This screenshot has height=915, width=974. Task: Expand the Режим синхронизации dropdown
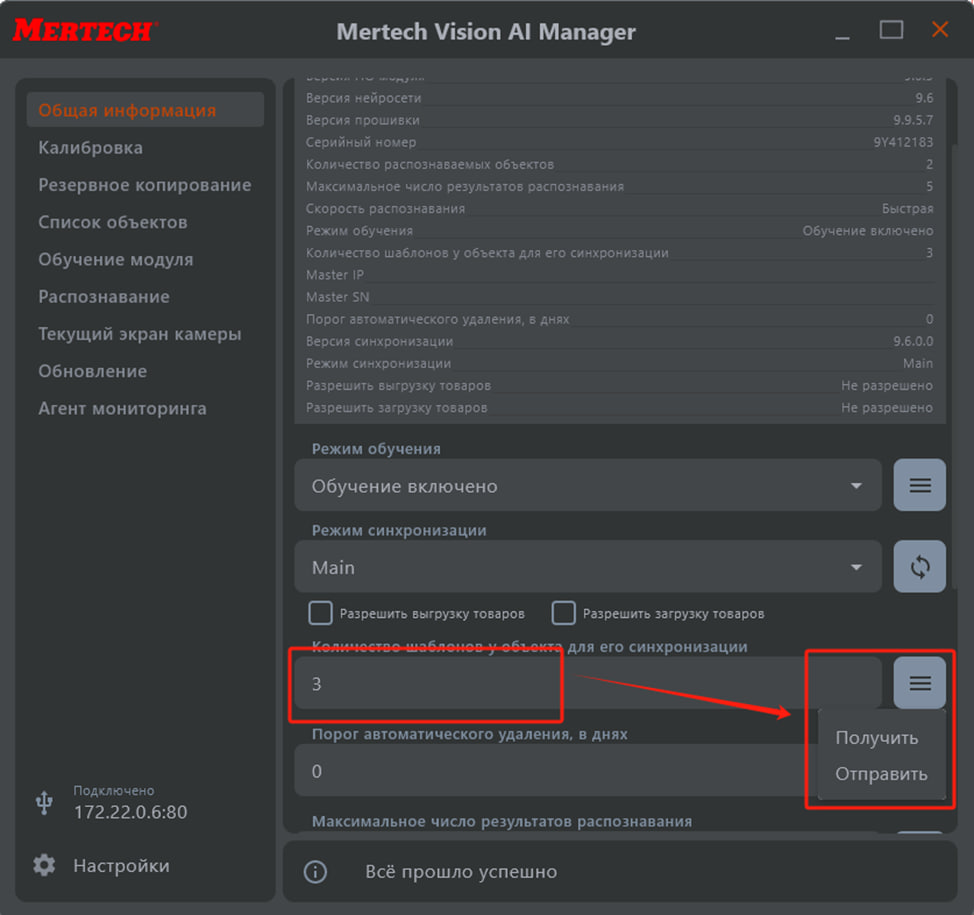pyautogui.click(x=588, y=567)
